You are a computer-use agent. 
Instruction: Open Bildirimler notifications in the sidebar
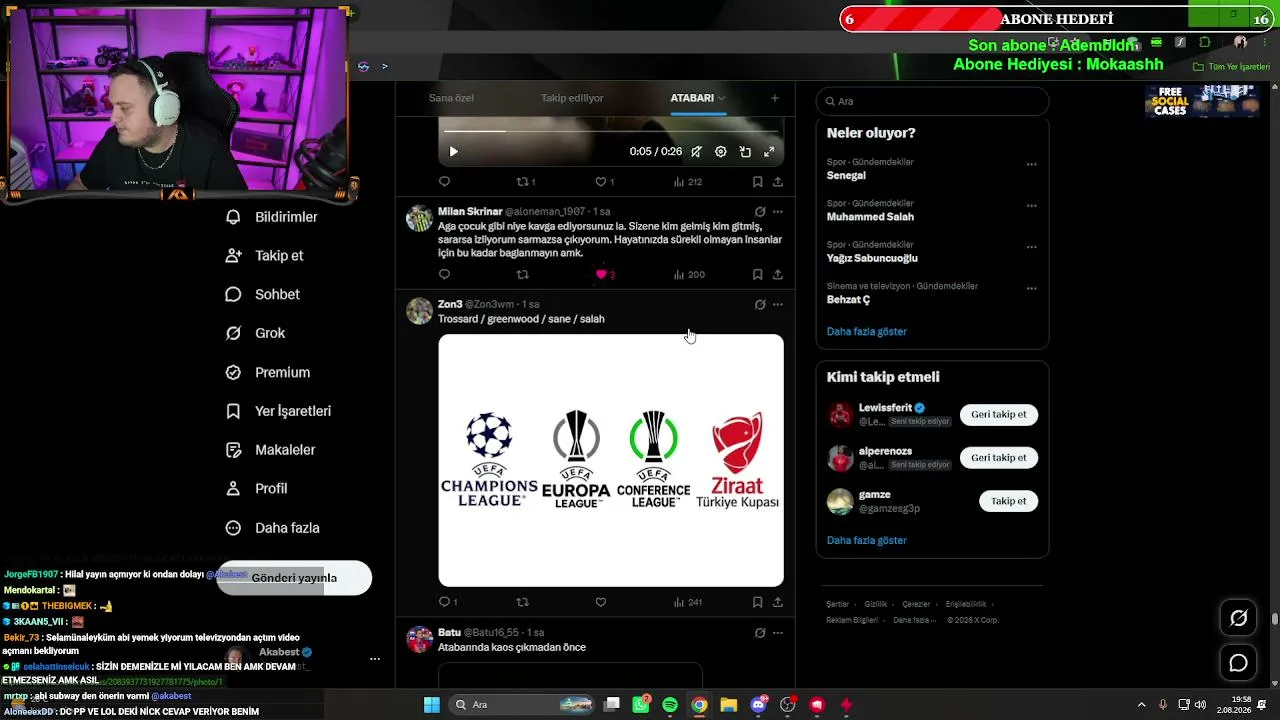click(271, 217)
